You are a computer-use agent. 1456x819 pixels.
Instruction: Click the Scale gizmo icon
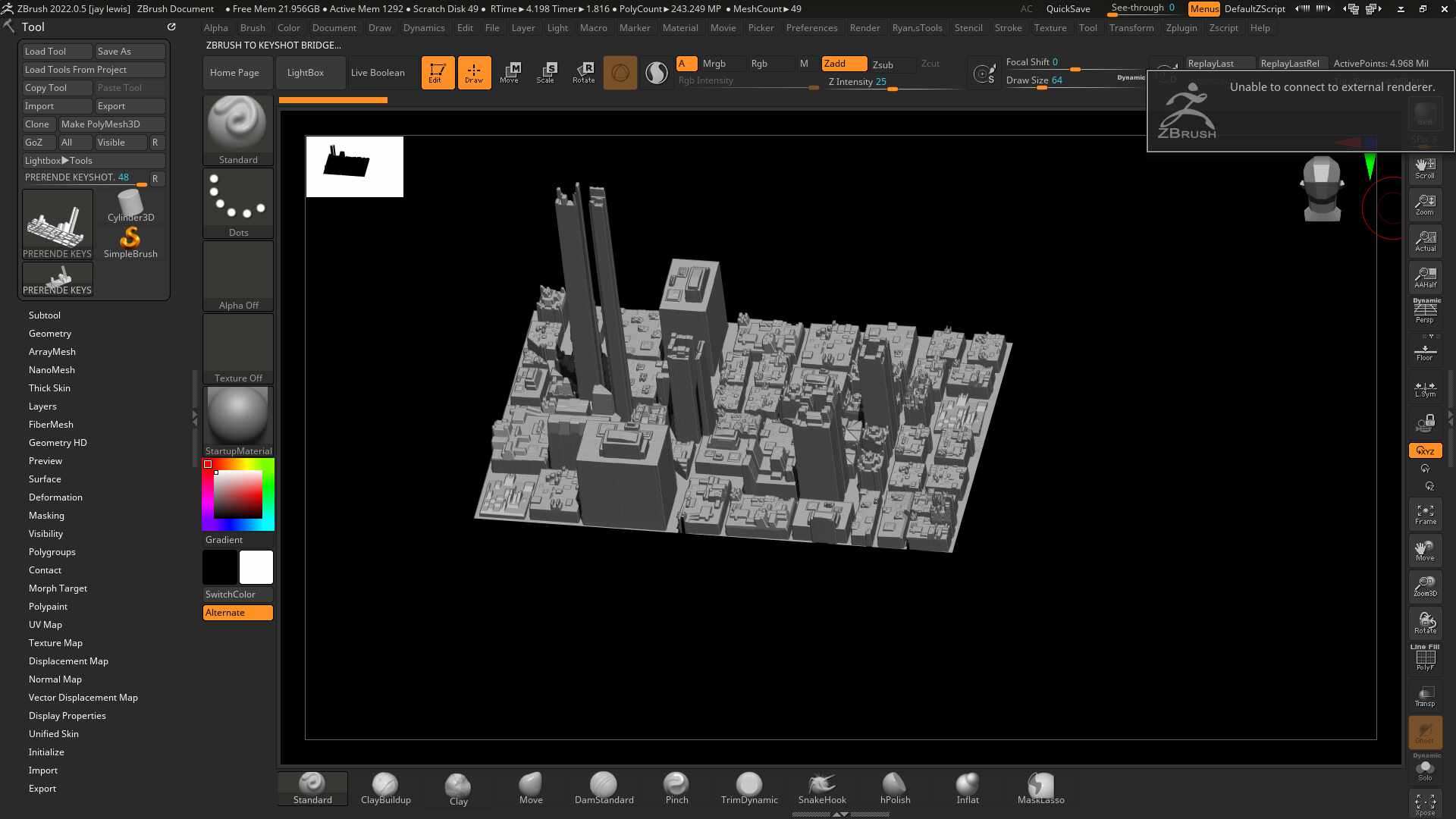point(545,72)
